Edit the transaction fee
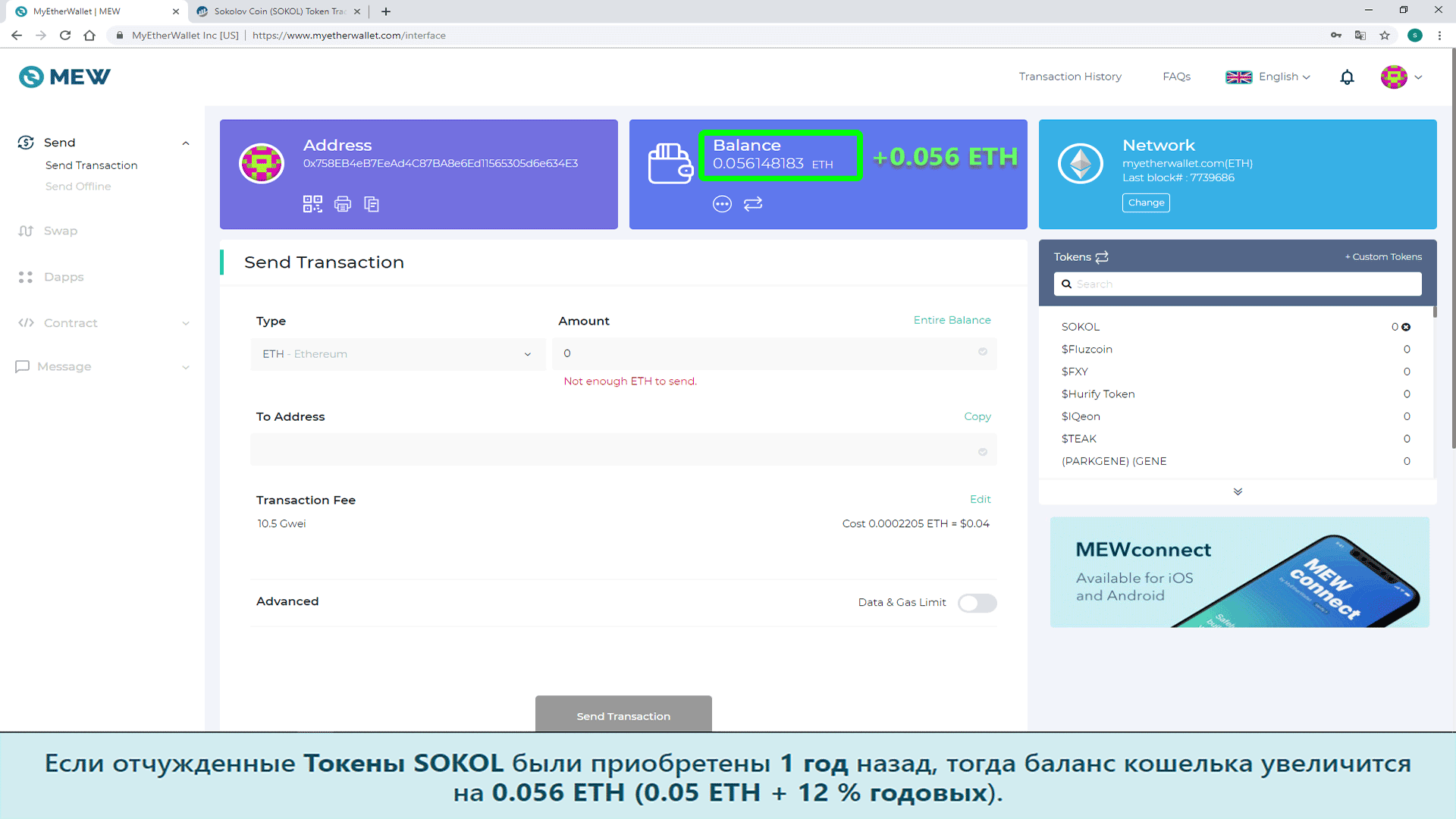 (981, 499)
